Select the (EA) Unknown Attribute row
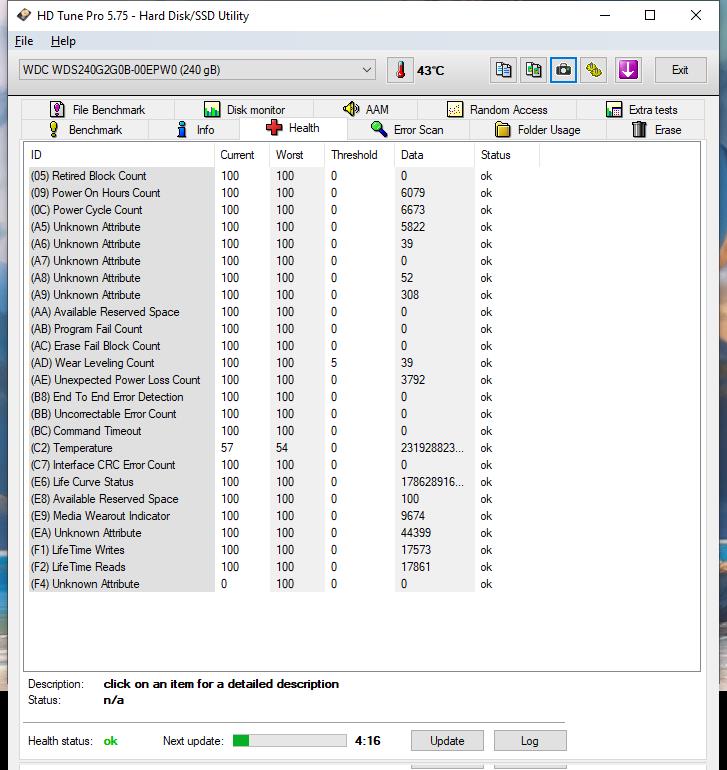The image size is (727, 770). pos(284,533)
